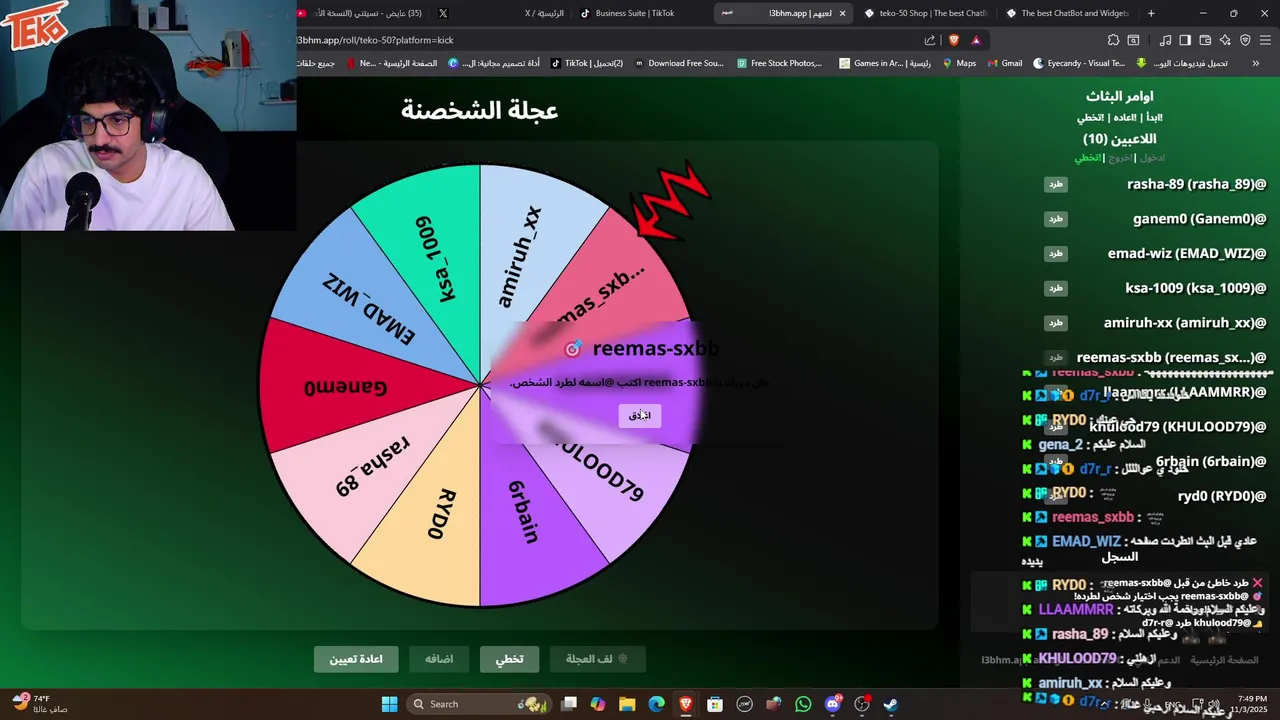This screenshot has height=720, width=1280.
Task: Open the Brave Shields lion icon
Action: (x=953, y=40)
